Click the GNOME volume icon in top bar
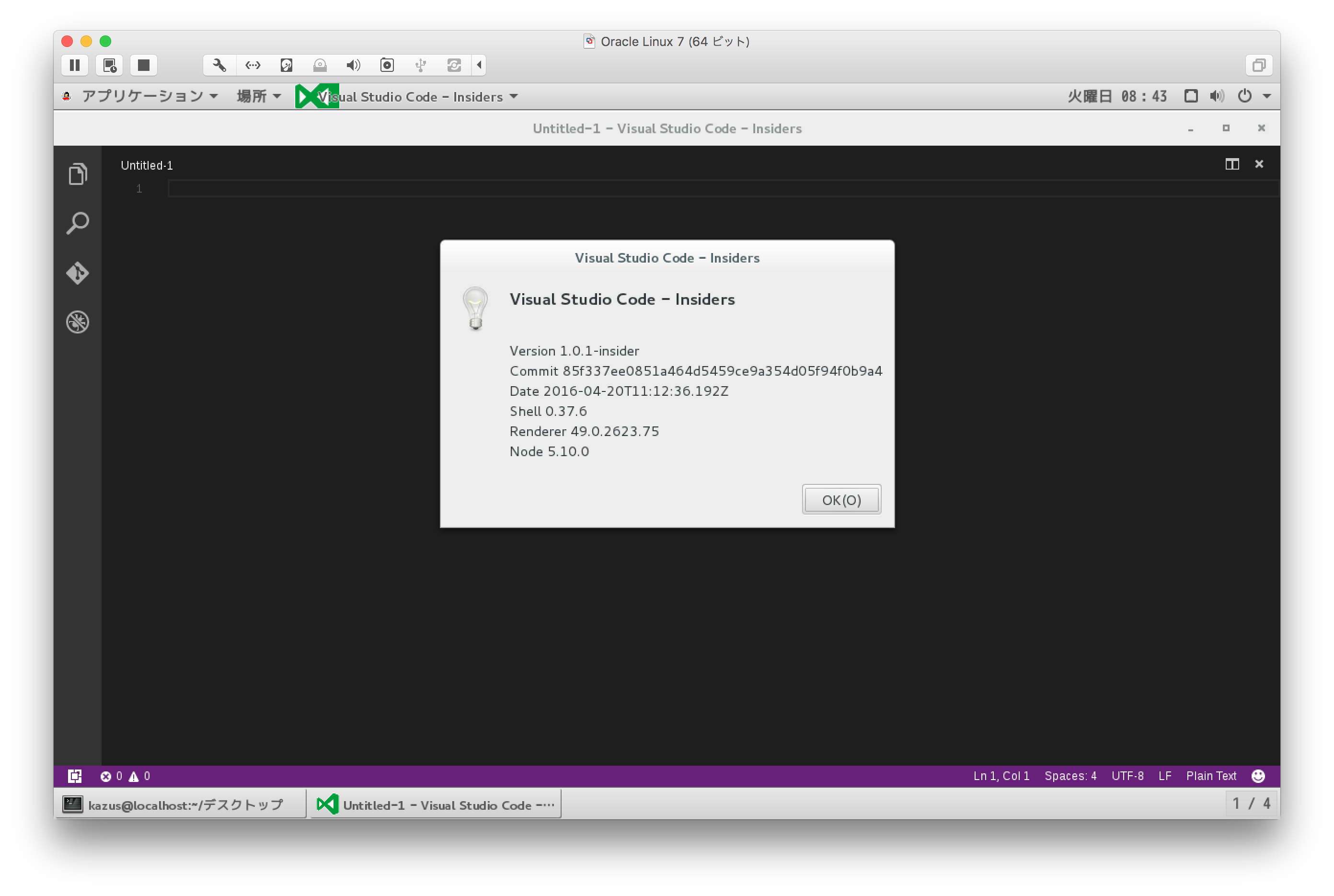The height and width of the screenshot is (896, 1334). pyautogui.click(x=1216, y=96)
